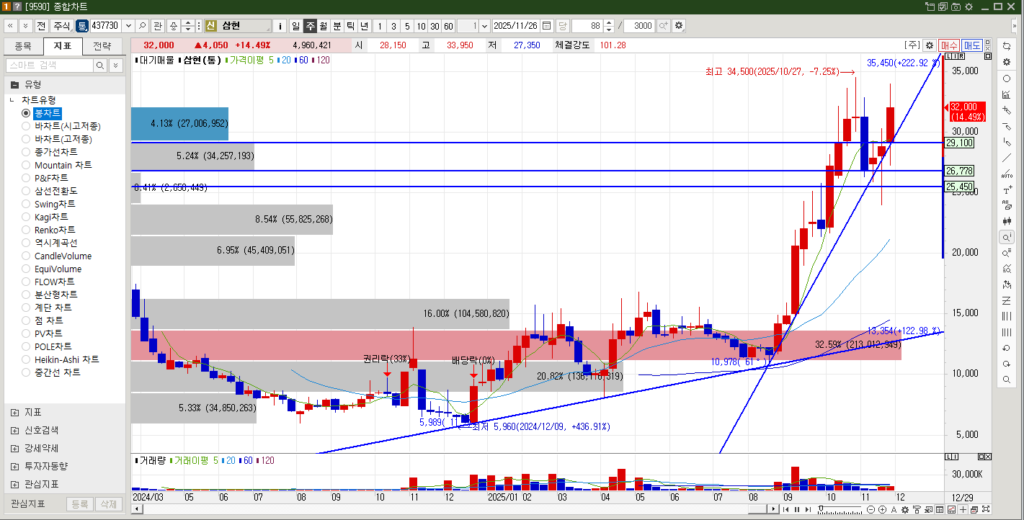Select the Heikin-Ashi 차트 radio option
Image resolution: width=1024 pixels, height=520 pixels.
[26, 359]
